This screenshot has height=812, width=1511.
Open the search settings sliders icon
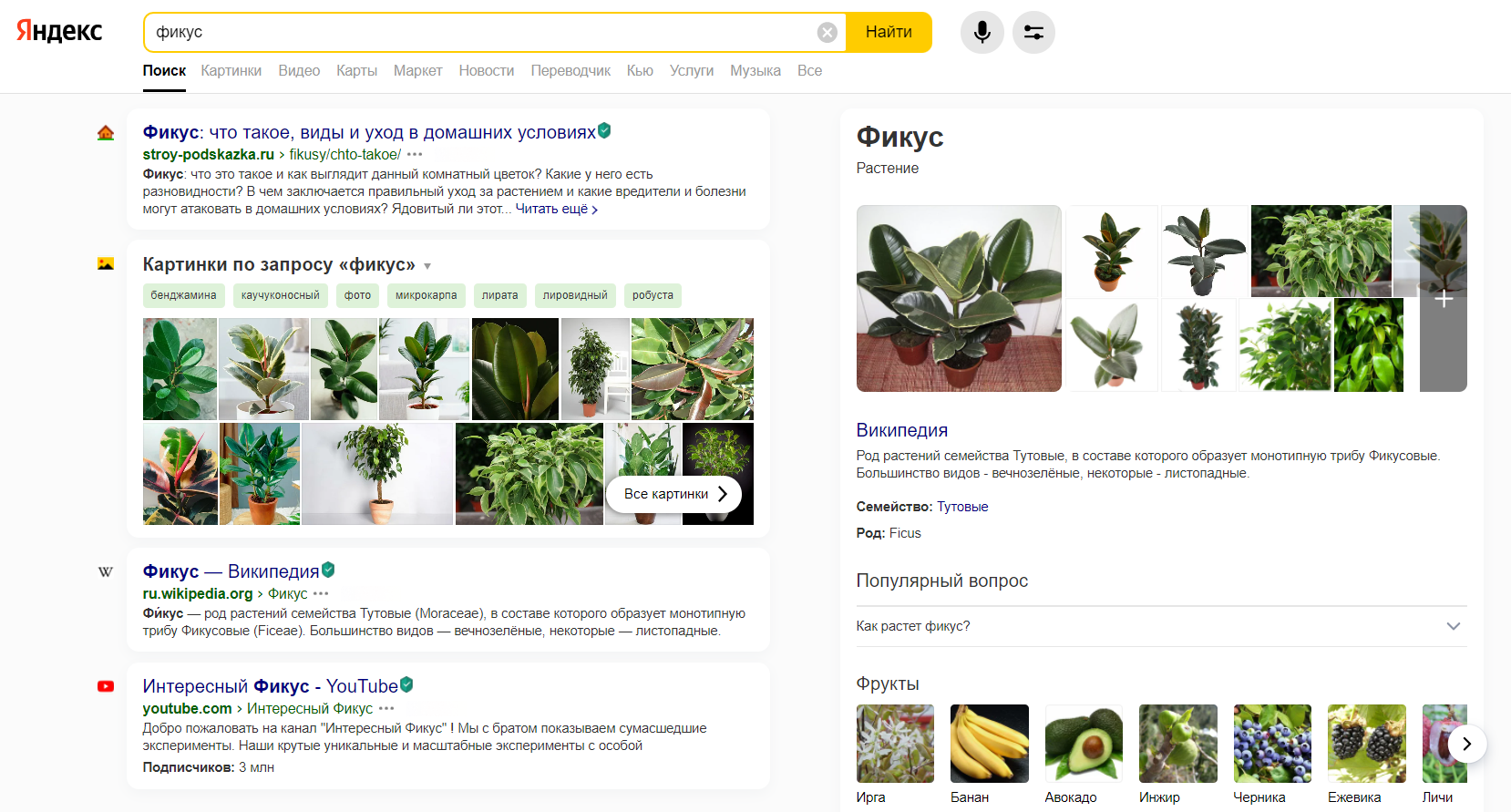1033,33
